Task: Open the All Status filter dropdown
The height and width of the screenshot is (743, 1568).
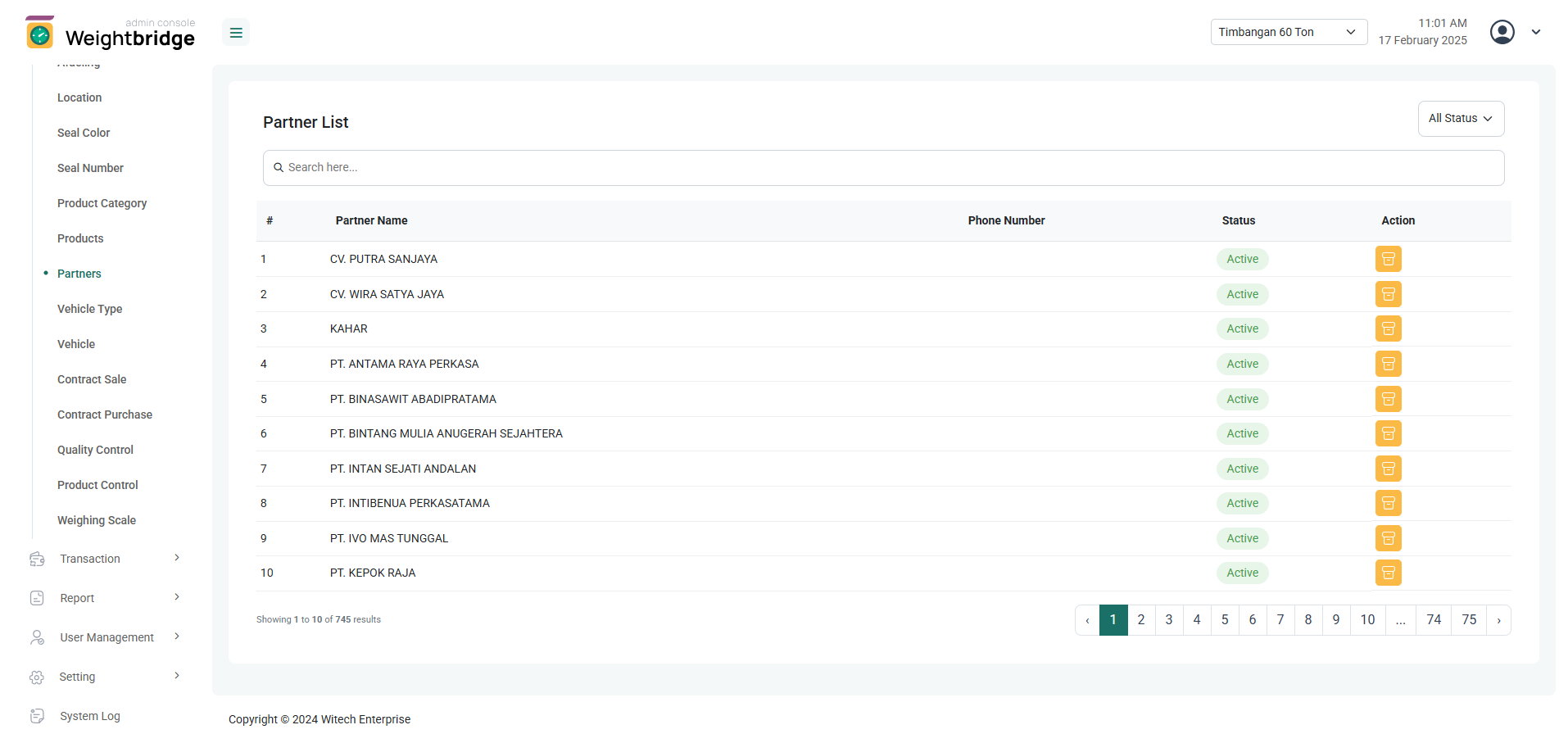Action: click(x=1460, y=119)
